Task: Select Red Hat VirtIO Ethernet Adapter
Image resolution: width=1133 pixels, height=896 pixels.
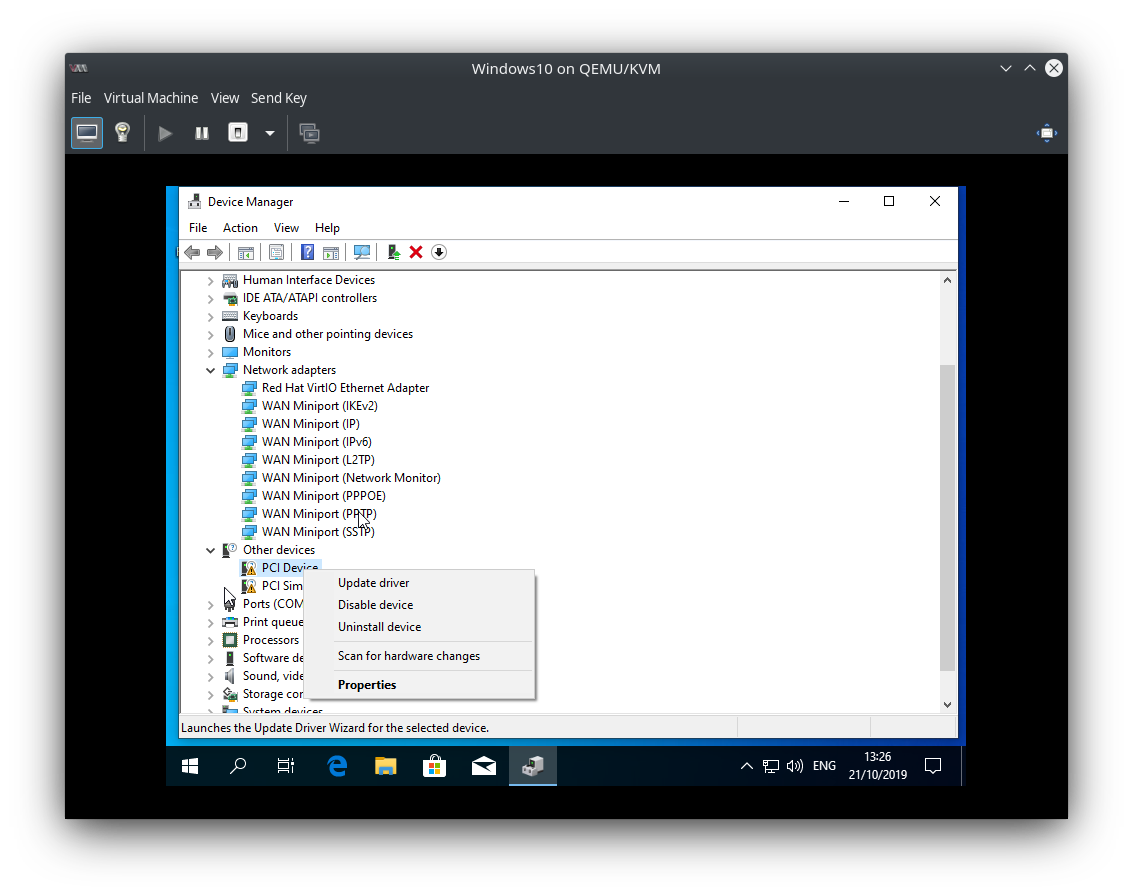Action: tap(345, 388)
